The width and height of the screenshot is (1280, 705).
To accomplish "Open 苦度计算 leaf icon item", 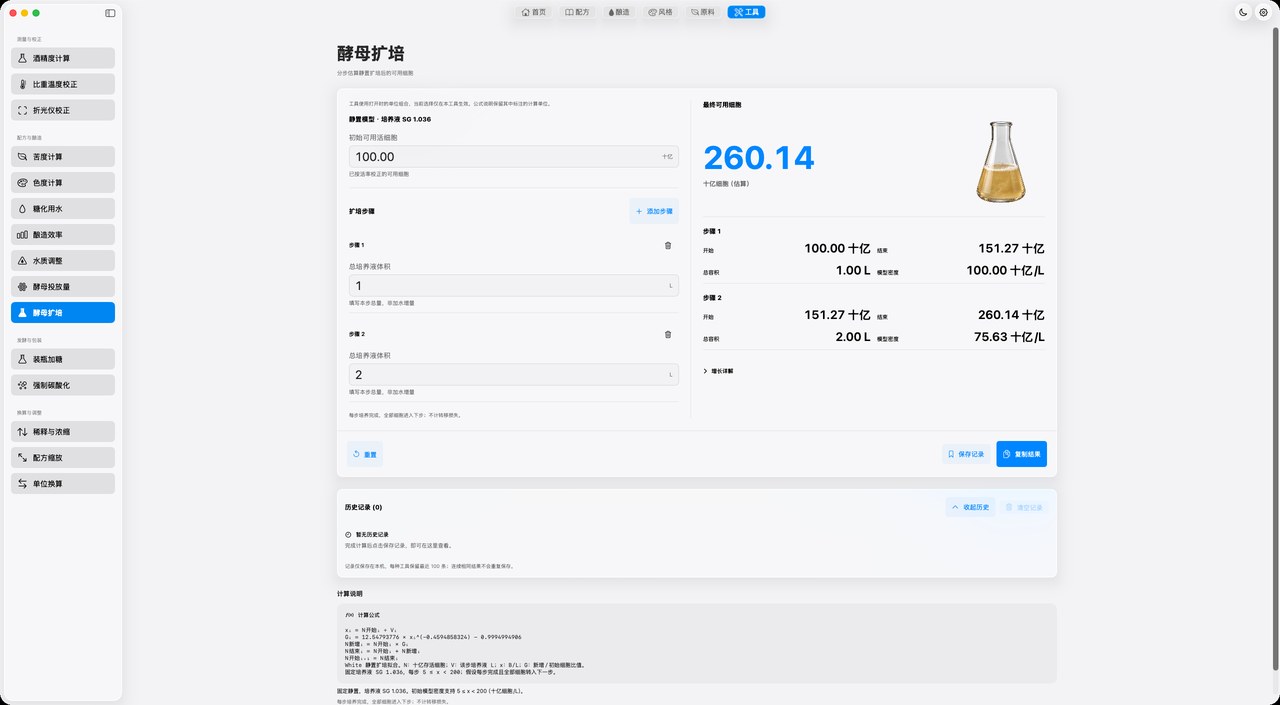I will coord(63,157).
